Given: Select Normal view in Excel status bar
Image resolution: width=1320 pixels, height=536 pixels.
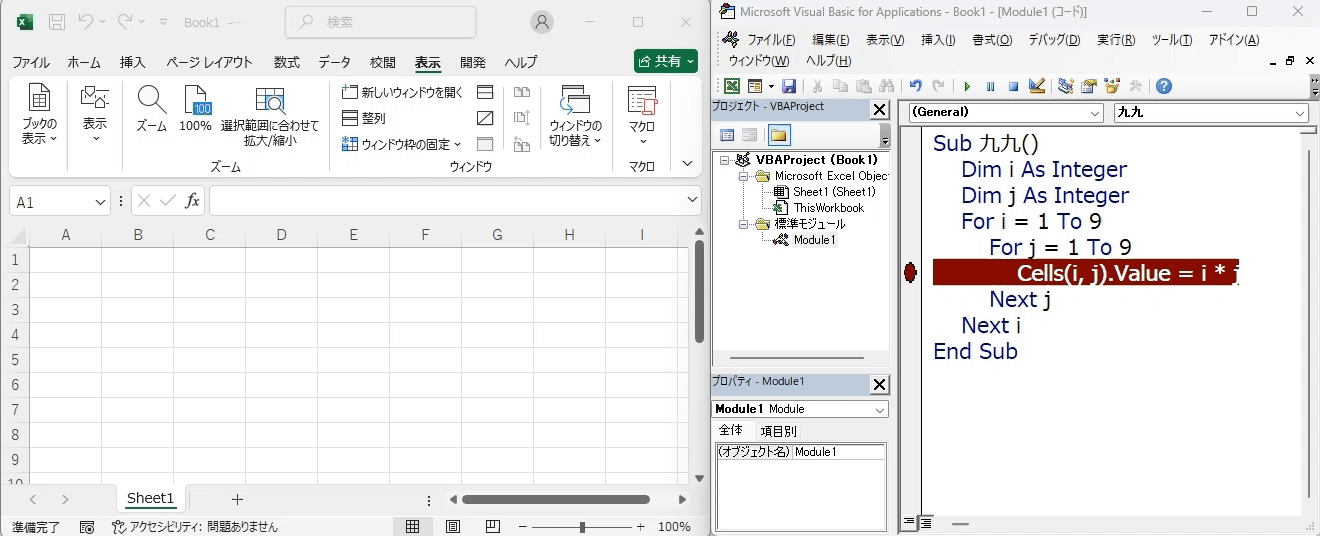Looking at the screenshot, I should pos(412,526).
